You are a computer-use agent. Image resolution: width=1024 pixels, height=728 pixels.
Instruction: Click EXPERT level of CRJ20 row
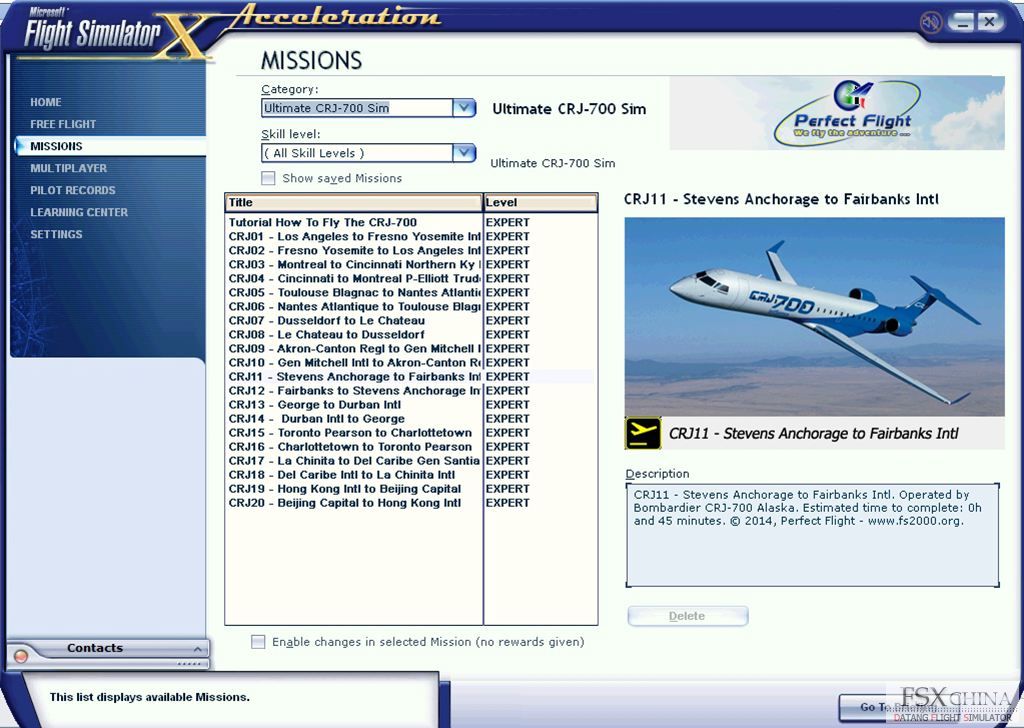pos(507,503)
